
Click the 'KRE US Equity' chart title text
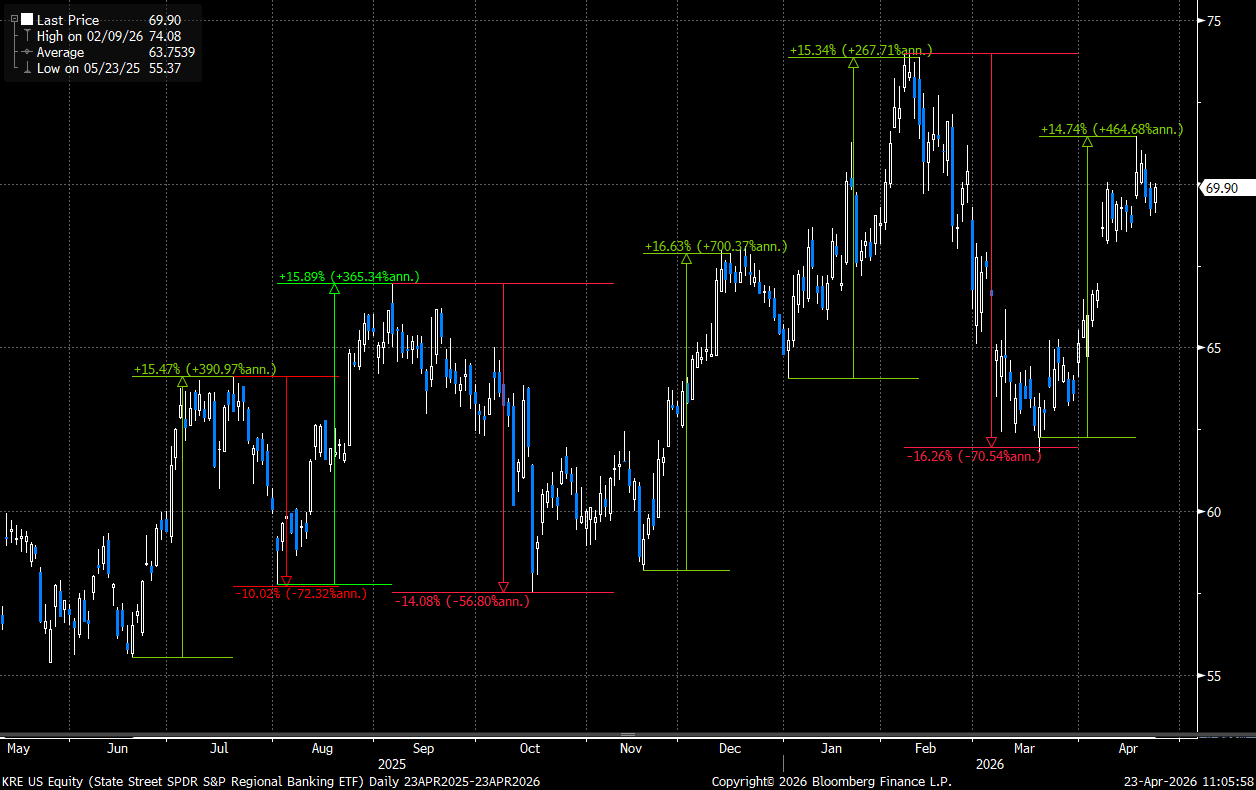[42, 781]
